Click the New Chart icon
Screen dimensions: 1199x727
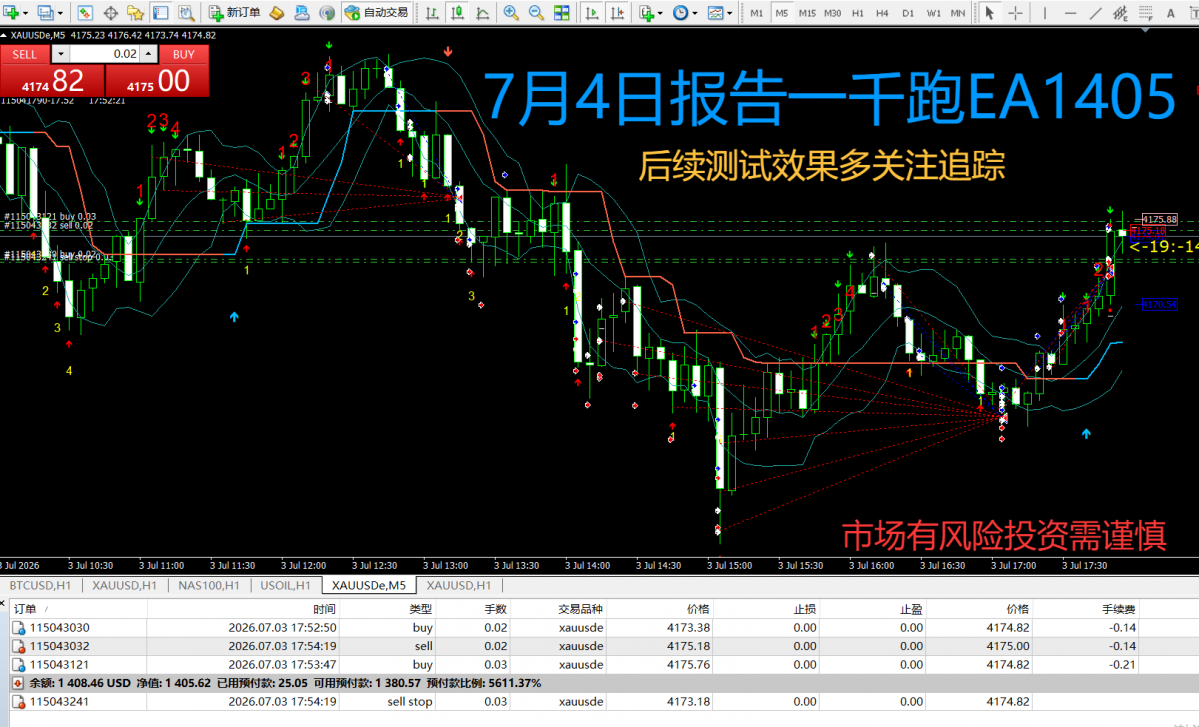click(x=11, y=12)
